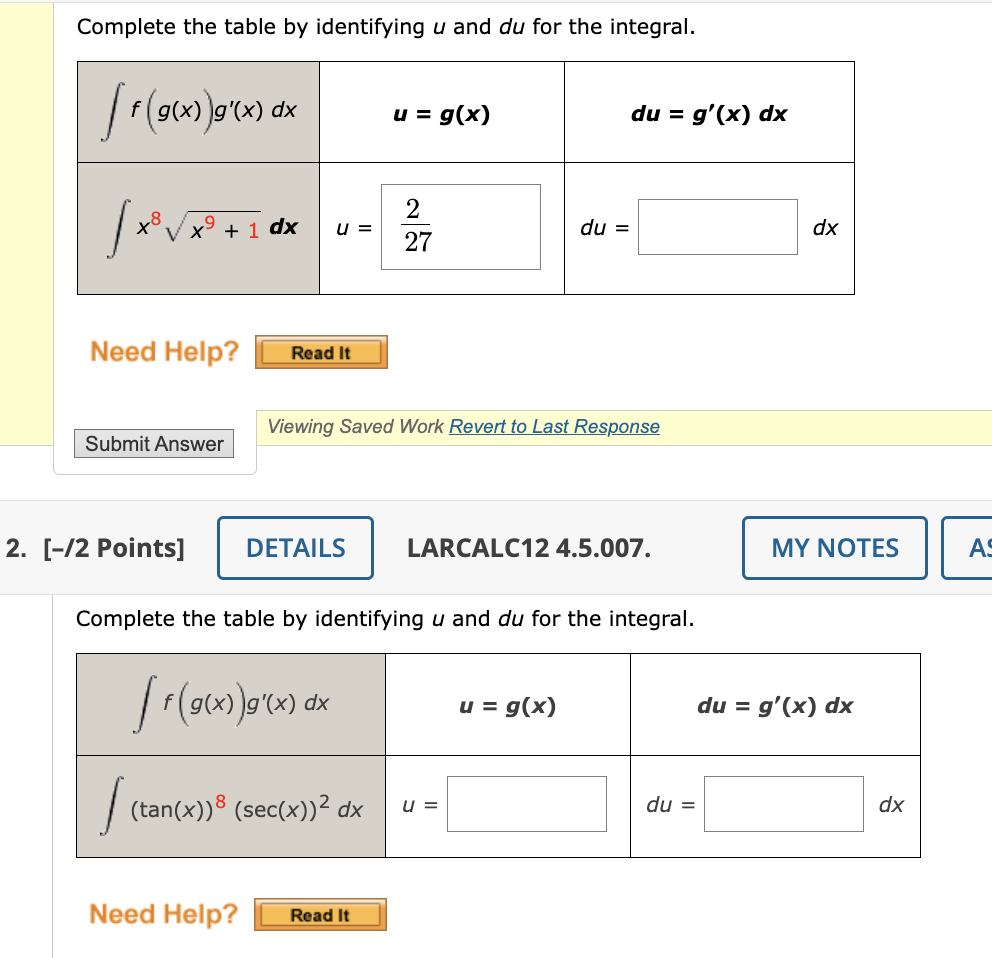Click the du = g'(x) dx header cell
This screenshot has height=958, width=992.
(709, 111)
